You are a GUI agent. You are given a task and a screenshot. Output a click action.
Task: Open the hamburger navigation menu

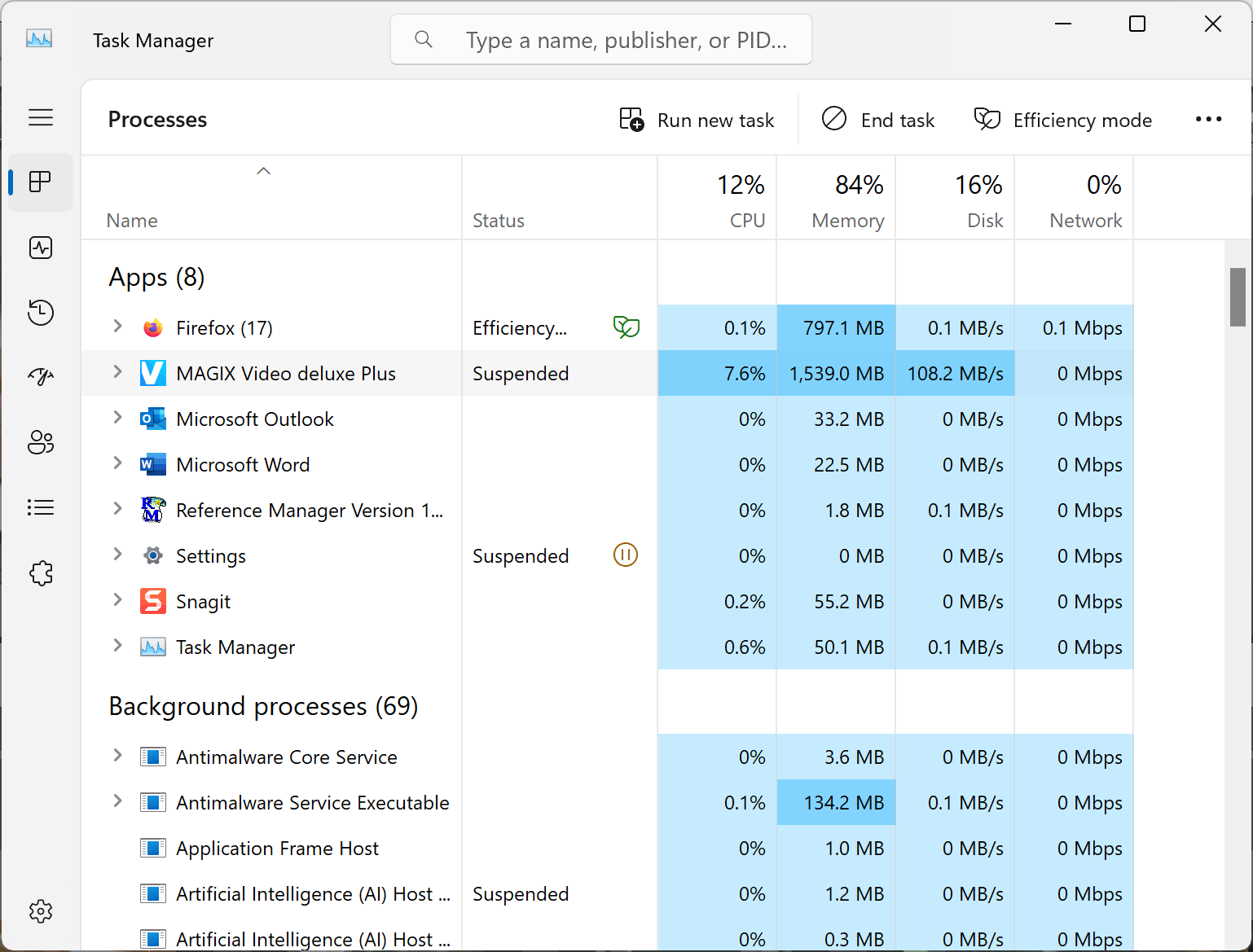pos(41,117)
